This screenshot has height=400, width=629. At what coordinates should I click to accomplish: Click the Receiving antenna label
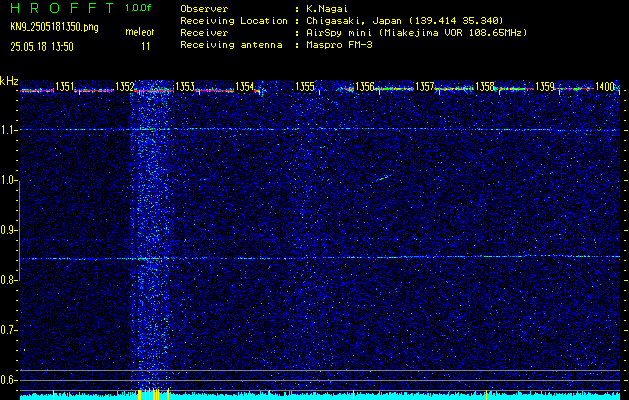231,45
